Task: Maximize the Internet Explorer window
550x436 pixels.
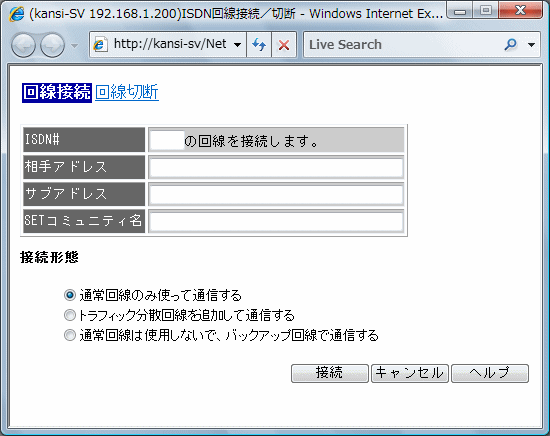Action: pyautogui.click(x=485, y=11)
